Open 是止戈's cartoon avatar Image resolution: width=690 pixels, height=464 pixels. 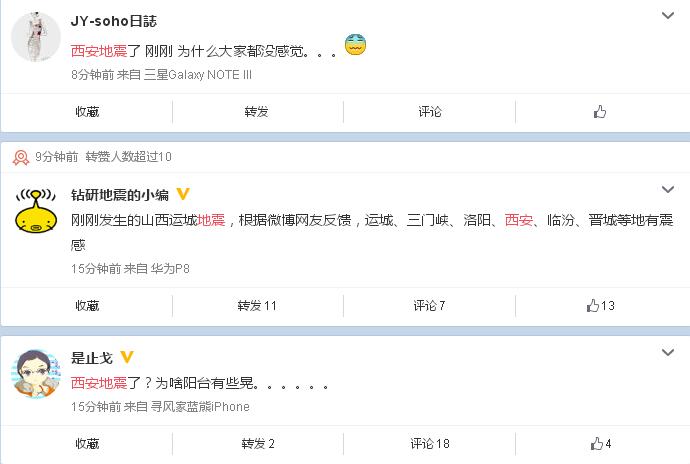pos(36,374)
